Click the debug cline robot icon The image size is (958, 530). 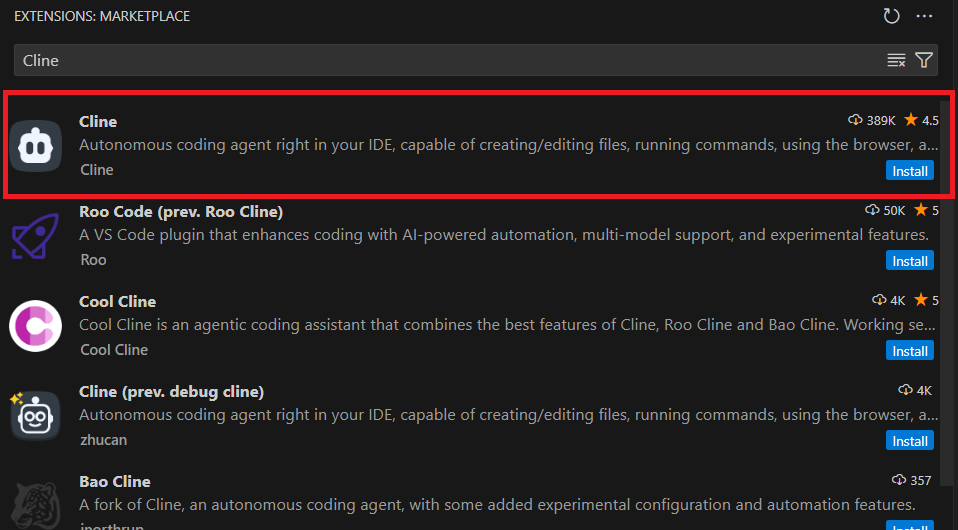click(x=35, y=416)
